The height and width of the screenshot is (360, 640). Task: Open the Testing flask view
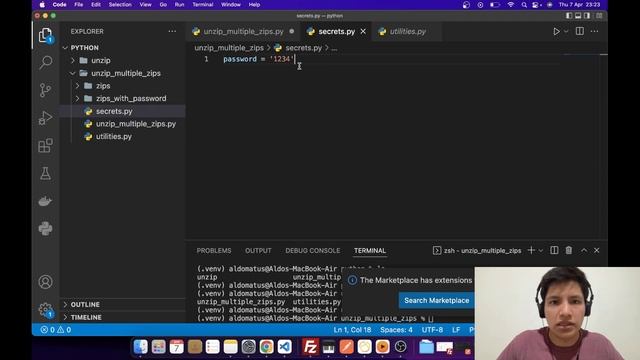45,173
